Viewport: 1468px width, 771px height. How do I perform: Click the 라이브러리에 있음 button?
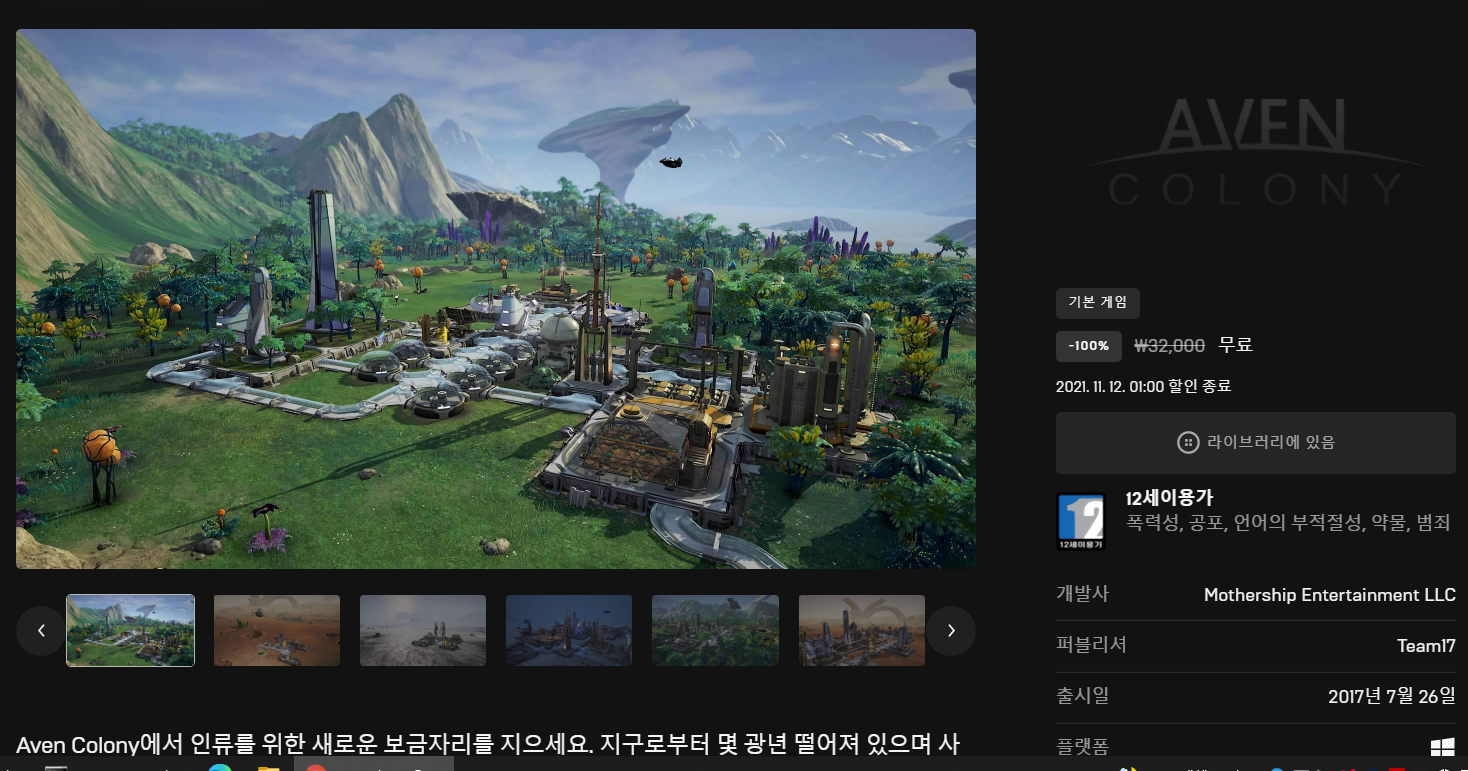(x=1256, y=443)
